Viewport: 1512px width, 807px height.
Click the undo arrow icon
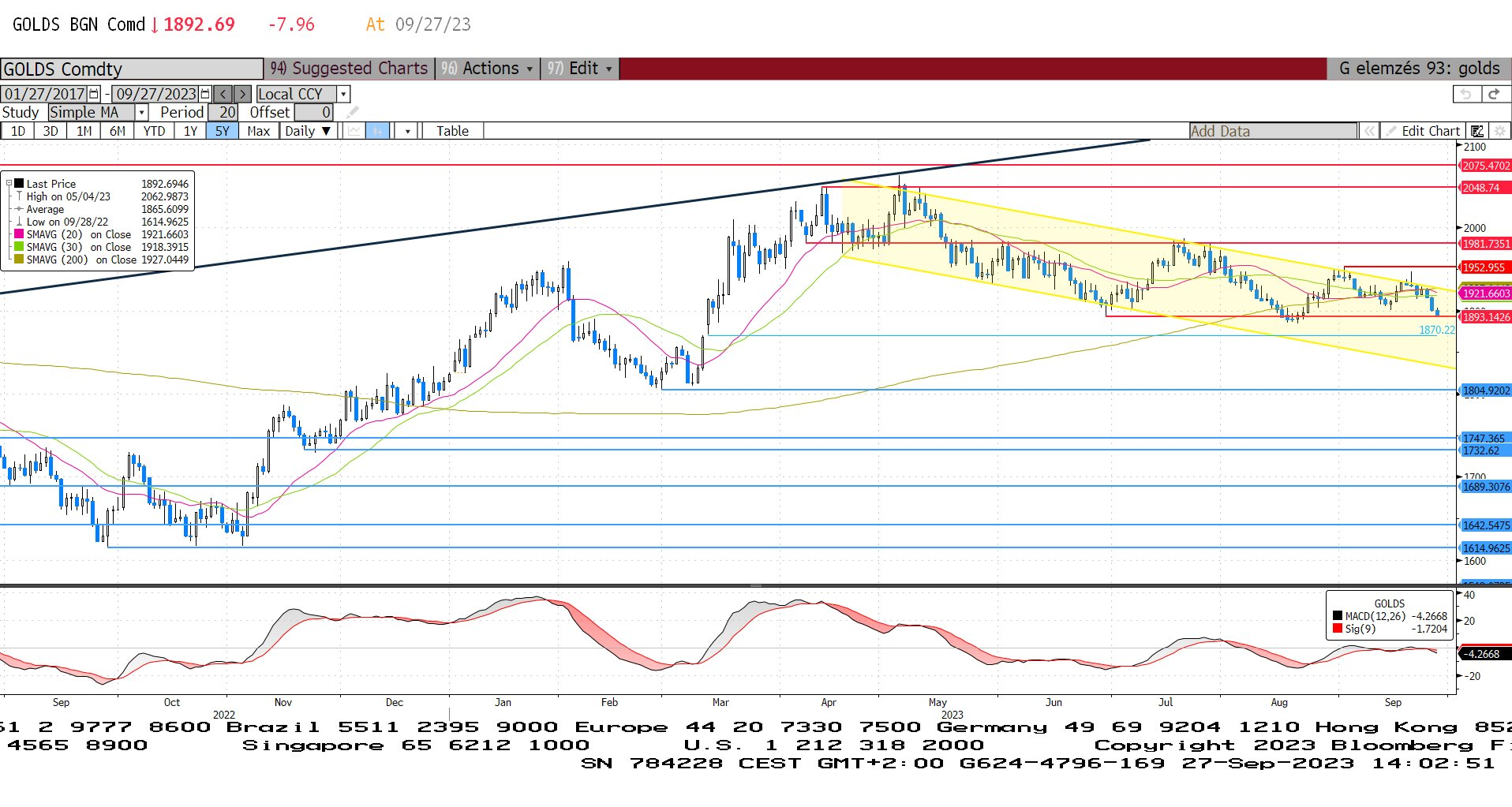1466,94
